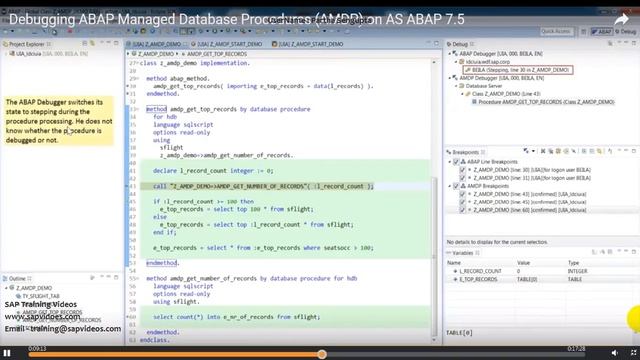Toggle the Z_AMDP_DEMO line 45 breakpoint checkbox
Viewport: 640px width, 360px height.
(x=462, y=202)
